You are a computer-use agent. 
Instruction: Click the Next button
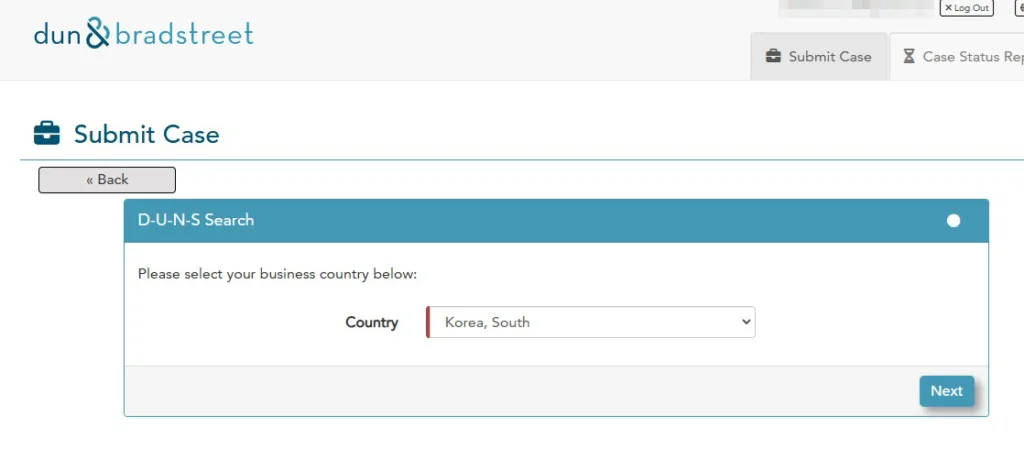947,391
